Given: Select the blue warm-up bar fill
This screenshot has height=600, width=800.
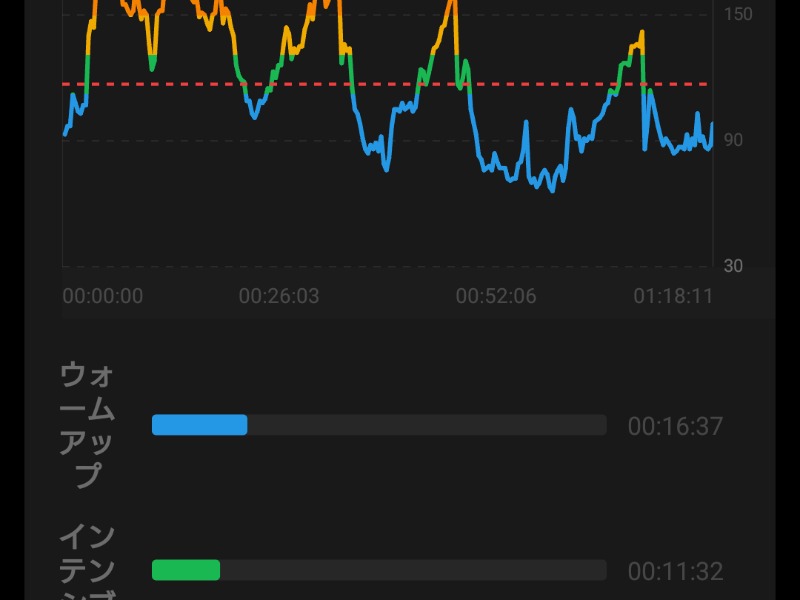Looking at the screenshot, I should pos(199,425).
